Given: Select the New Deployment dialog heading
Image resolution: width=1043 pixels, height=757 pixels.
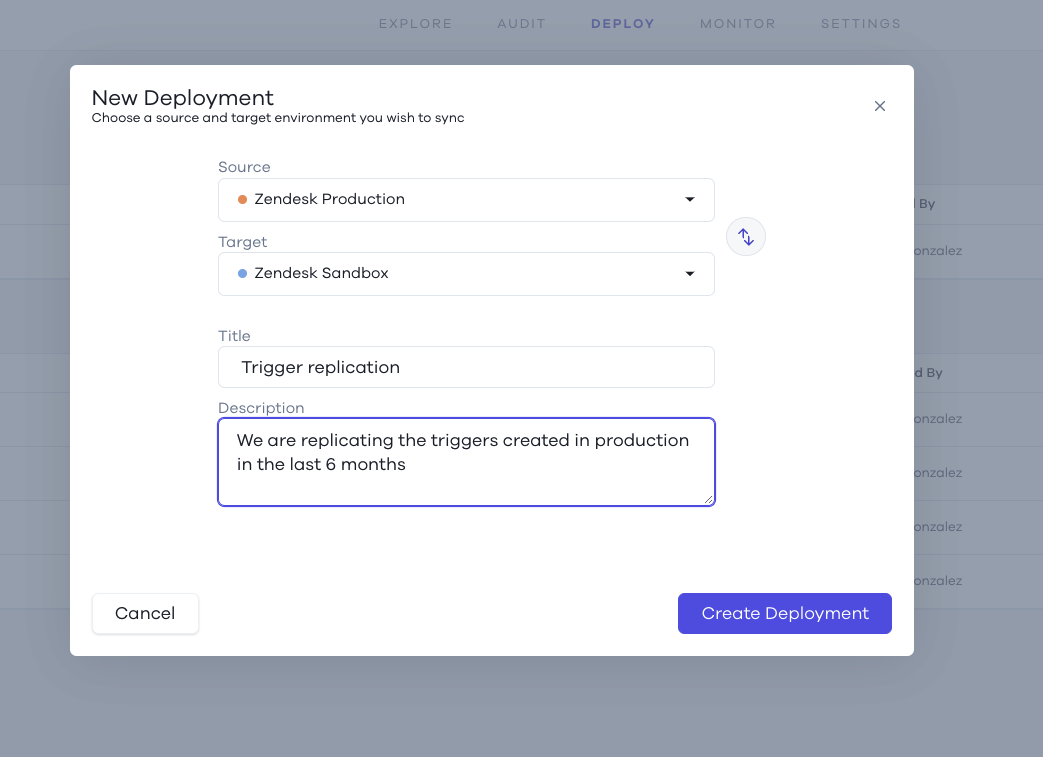Looking at the screenshot, I should pos(183,97).
